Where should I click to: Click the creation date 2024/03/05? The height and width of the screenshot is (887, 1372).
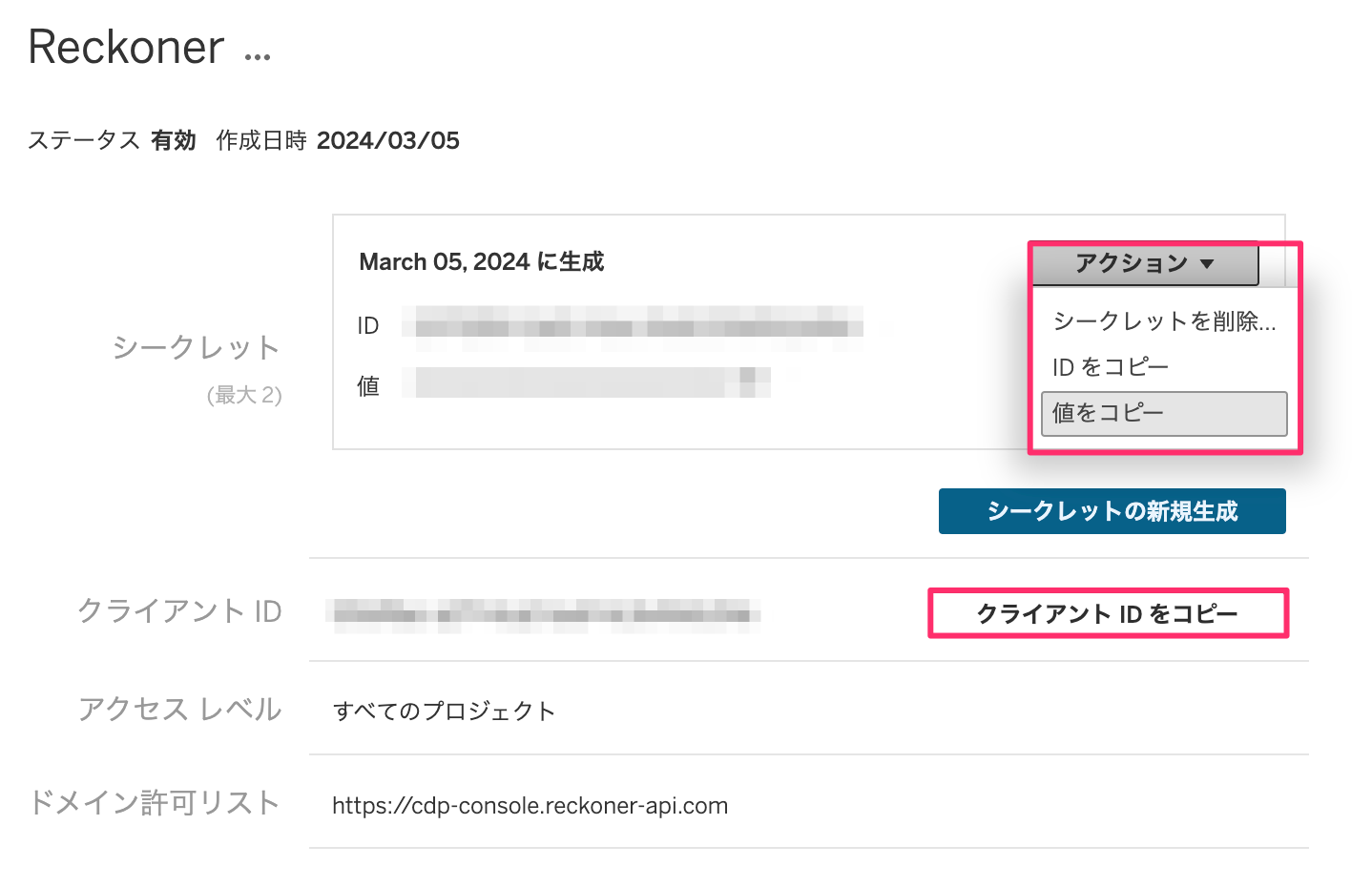pyautogui.click(x=390, y=140)
